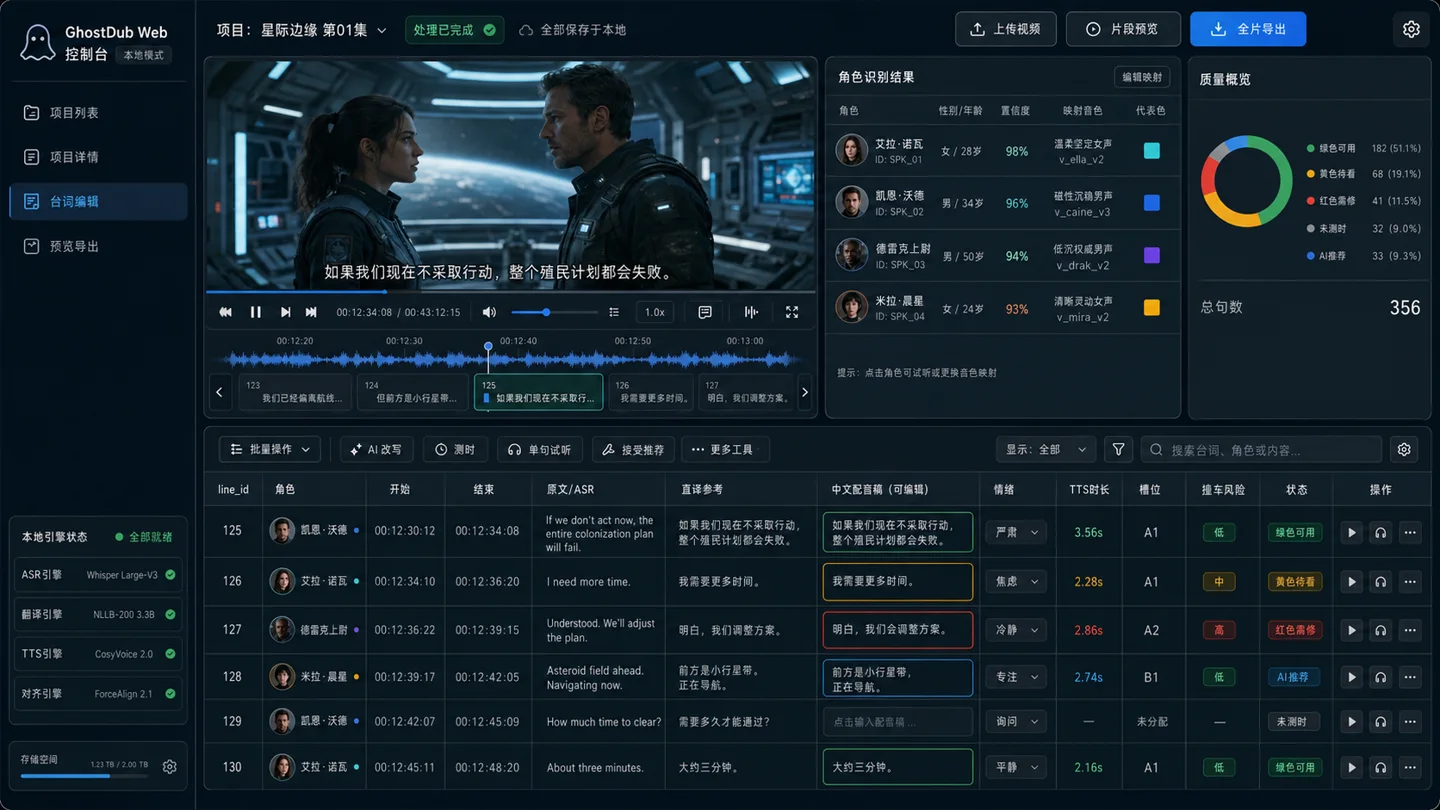The width and height of the screenshot is (1440, 810).
Task: Jump to the previous line in player
Action: click(226, 312)
